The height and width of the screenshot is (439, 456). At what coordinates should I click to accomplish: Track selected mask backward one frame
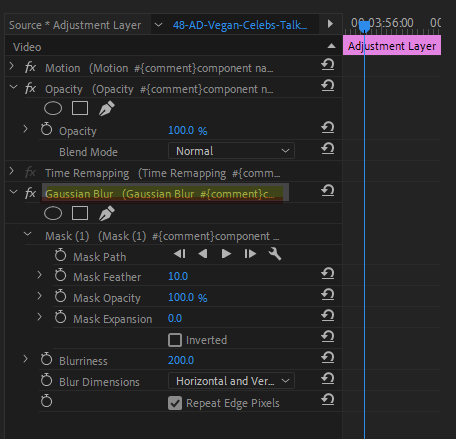(x=180, y=254)
